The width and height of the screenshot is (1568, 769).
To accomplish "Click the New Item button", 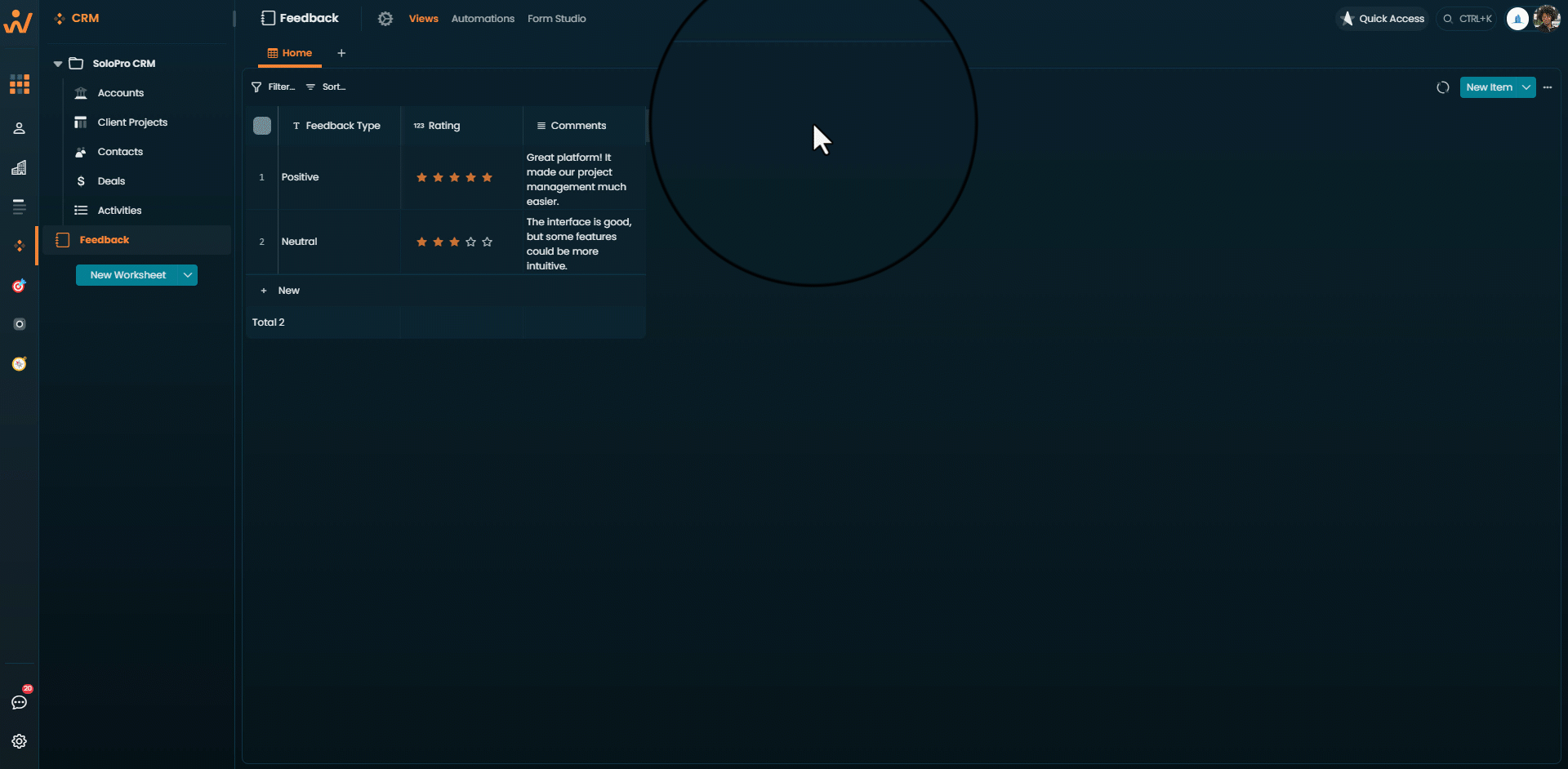I will [x=1489, y=87].
